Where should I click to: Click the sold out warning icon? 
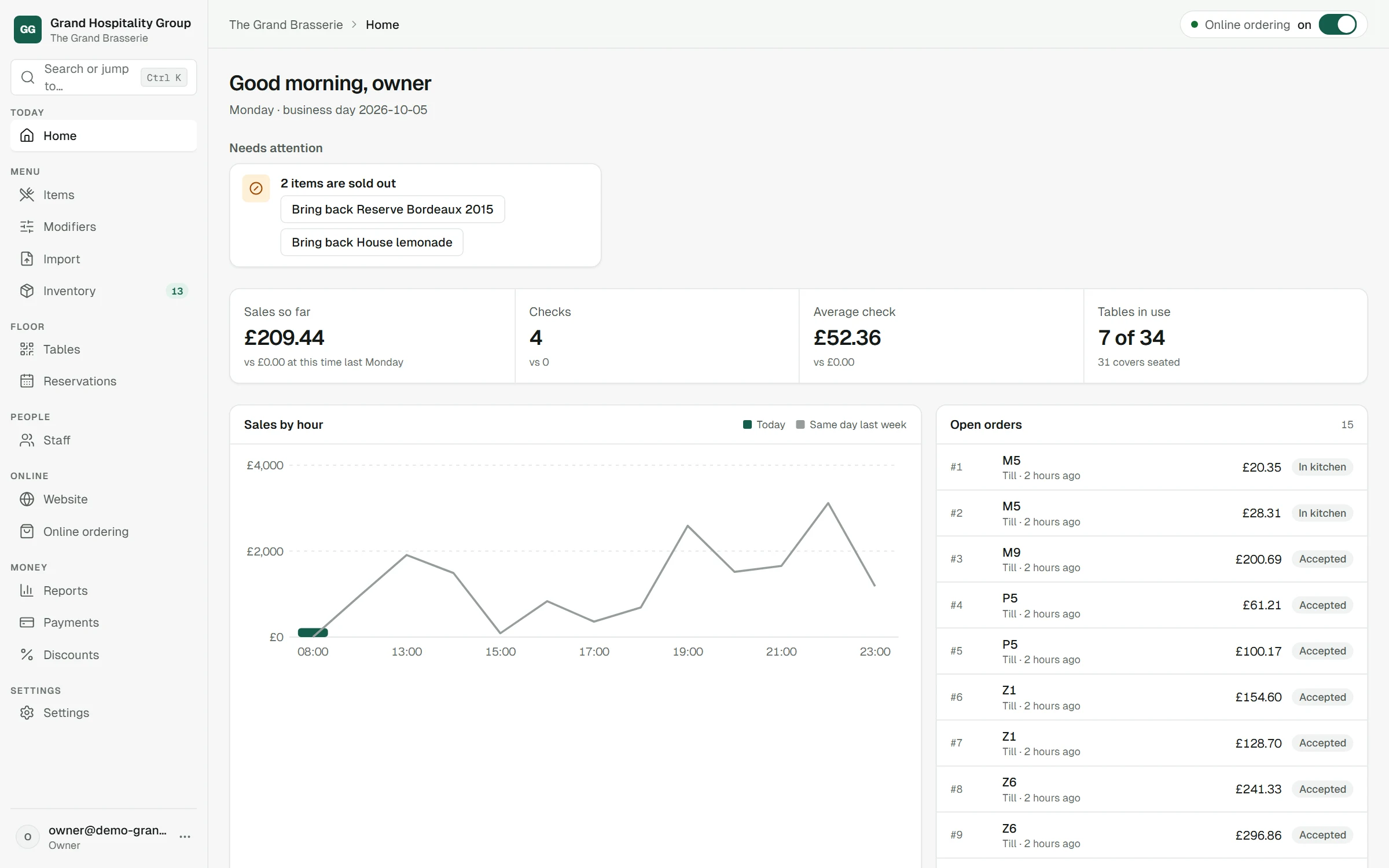tap(256, 188)
